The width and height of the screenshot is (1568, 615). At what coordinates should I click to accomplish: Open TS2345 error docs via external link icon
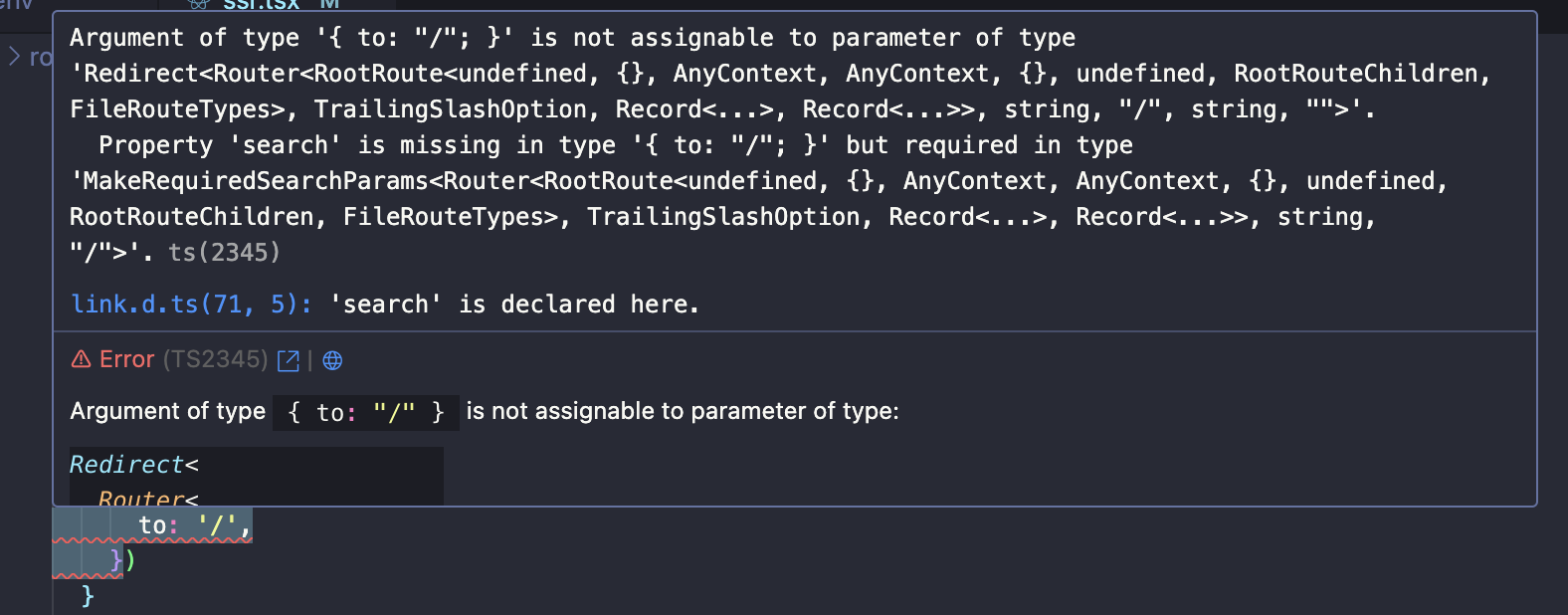click(289, 360)
